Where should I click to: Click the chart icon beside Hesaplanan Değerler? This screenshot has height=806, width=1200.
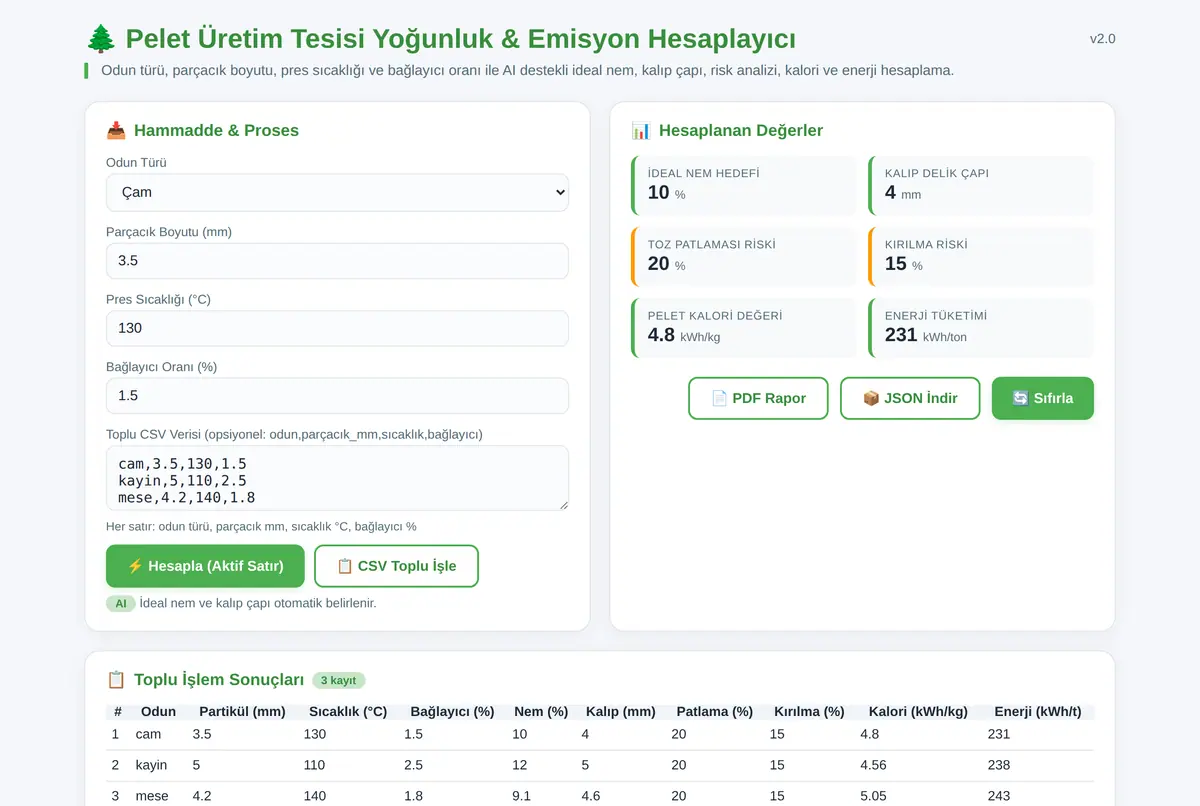641,130
